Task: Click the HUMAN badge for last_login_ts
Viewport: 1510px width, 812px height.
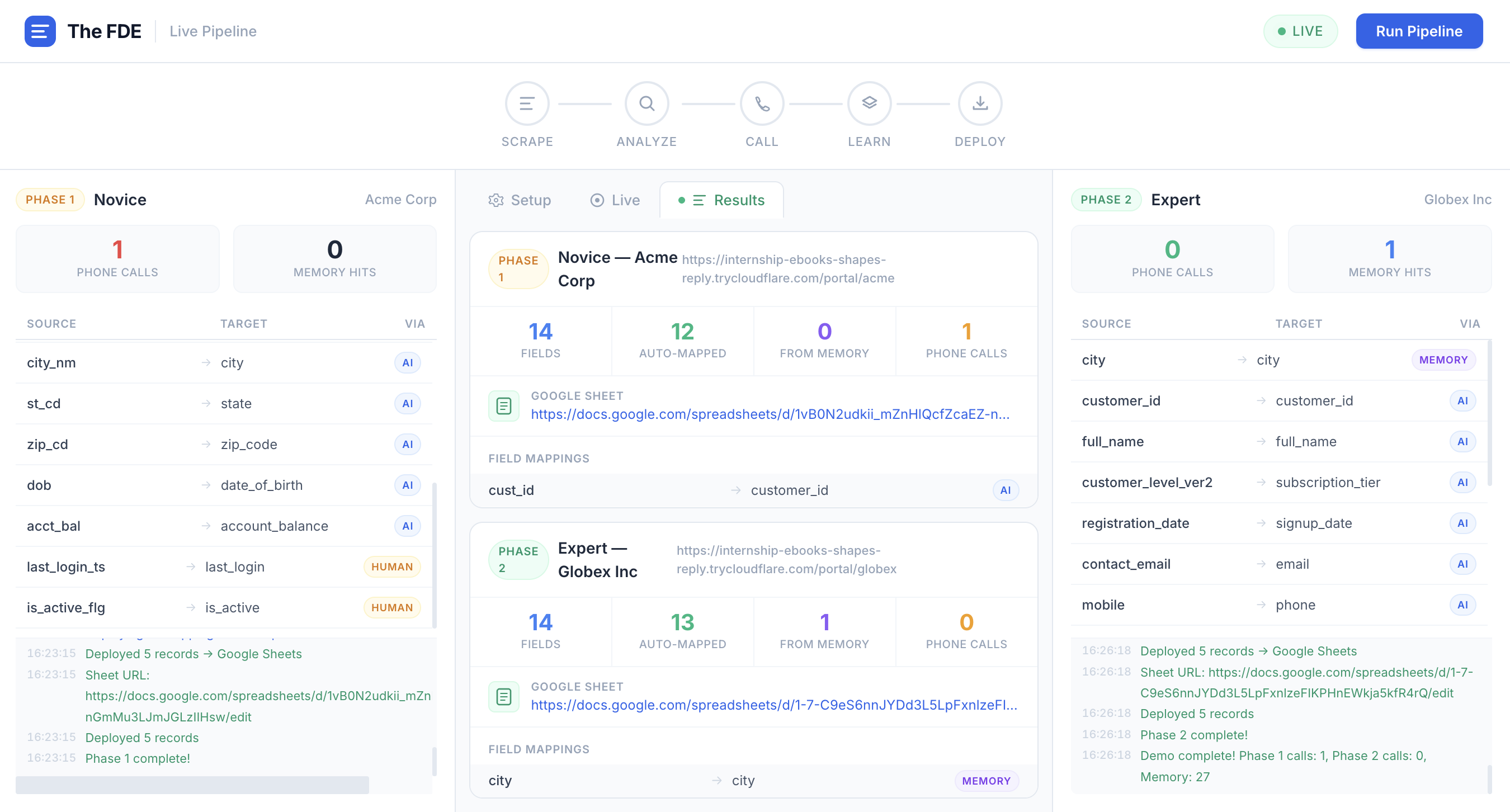Action: (391, 567)
